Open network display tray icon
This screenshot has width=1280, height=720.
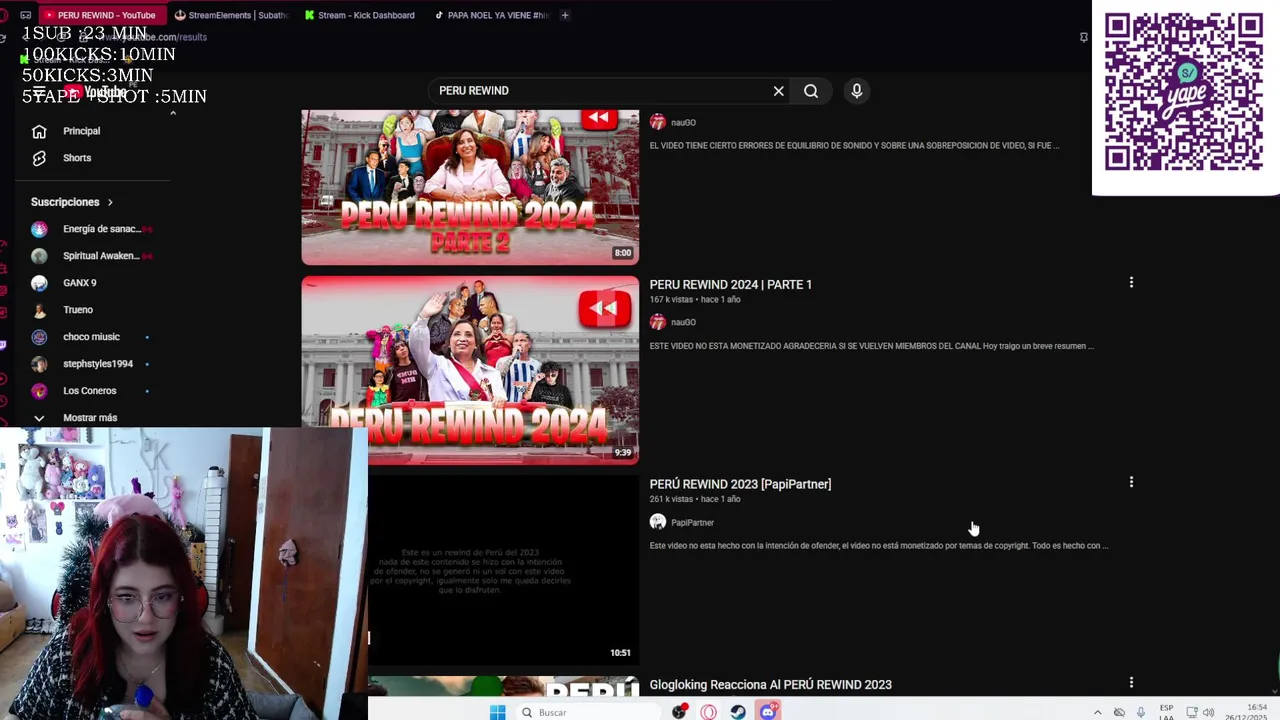click(x=1192, y=712)
